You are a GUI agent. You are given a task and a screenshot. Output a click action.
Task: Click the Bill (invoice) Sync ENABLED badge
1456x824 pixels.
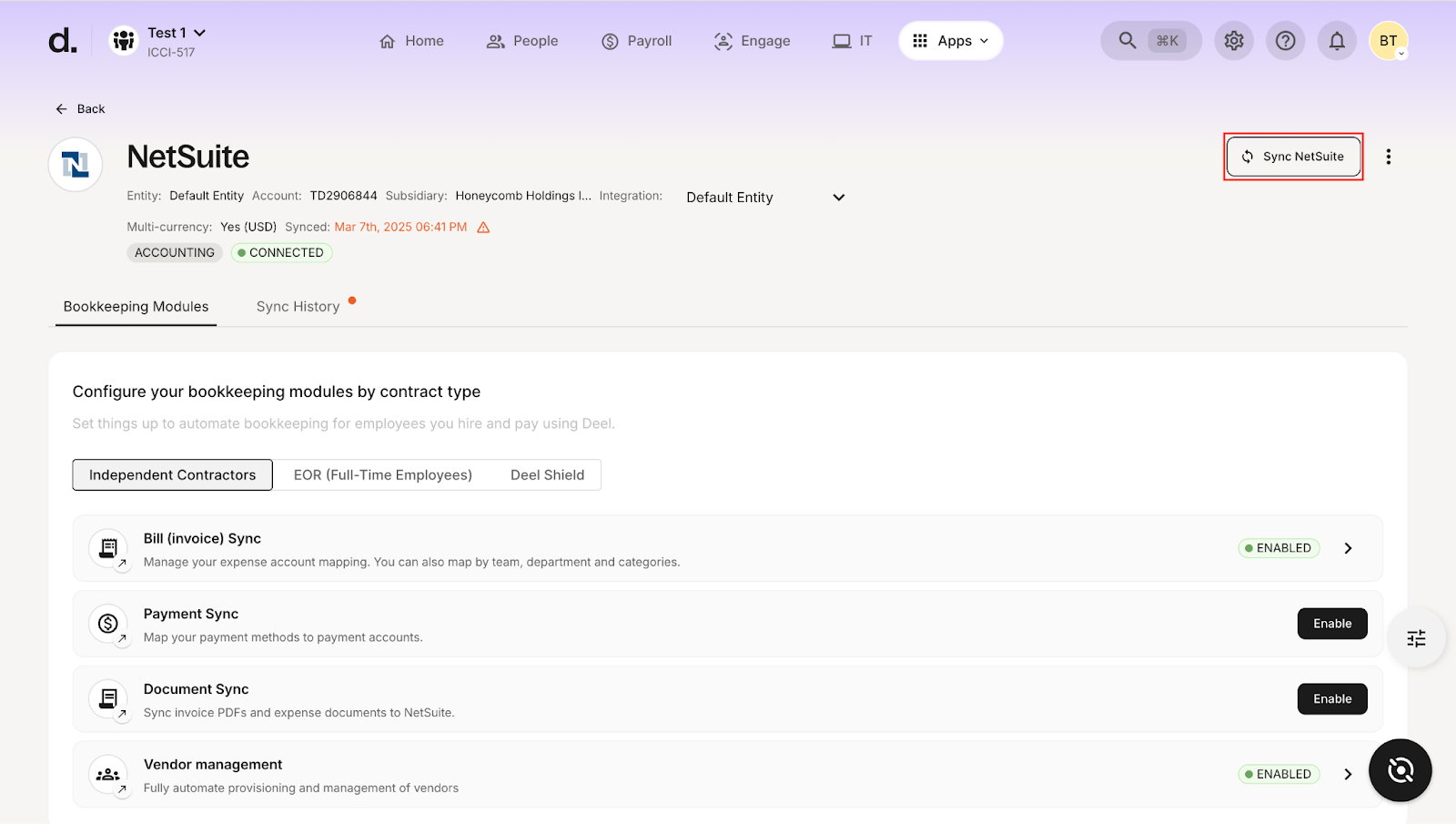pos(1279,548)
